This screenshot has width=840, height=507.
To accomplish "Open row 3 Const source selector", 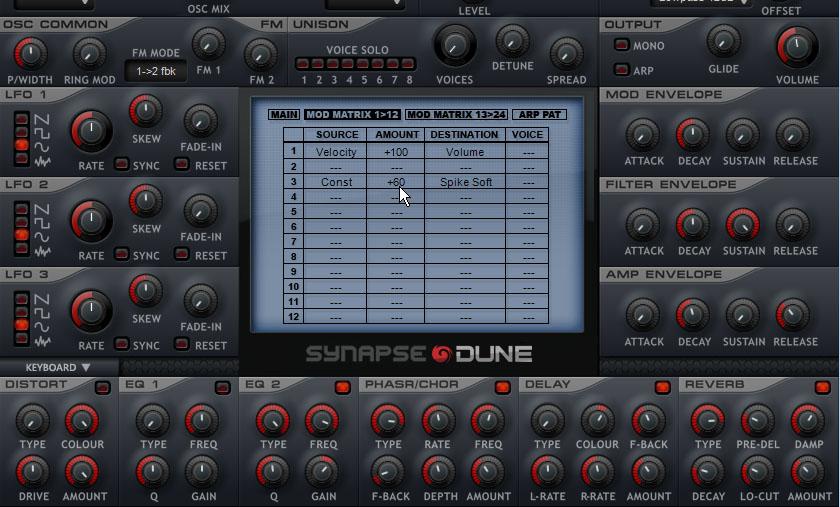I will tap(335, 182).
